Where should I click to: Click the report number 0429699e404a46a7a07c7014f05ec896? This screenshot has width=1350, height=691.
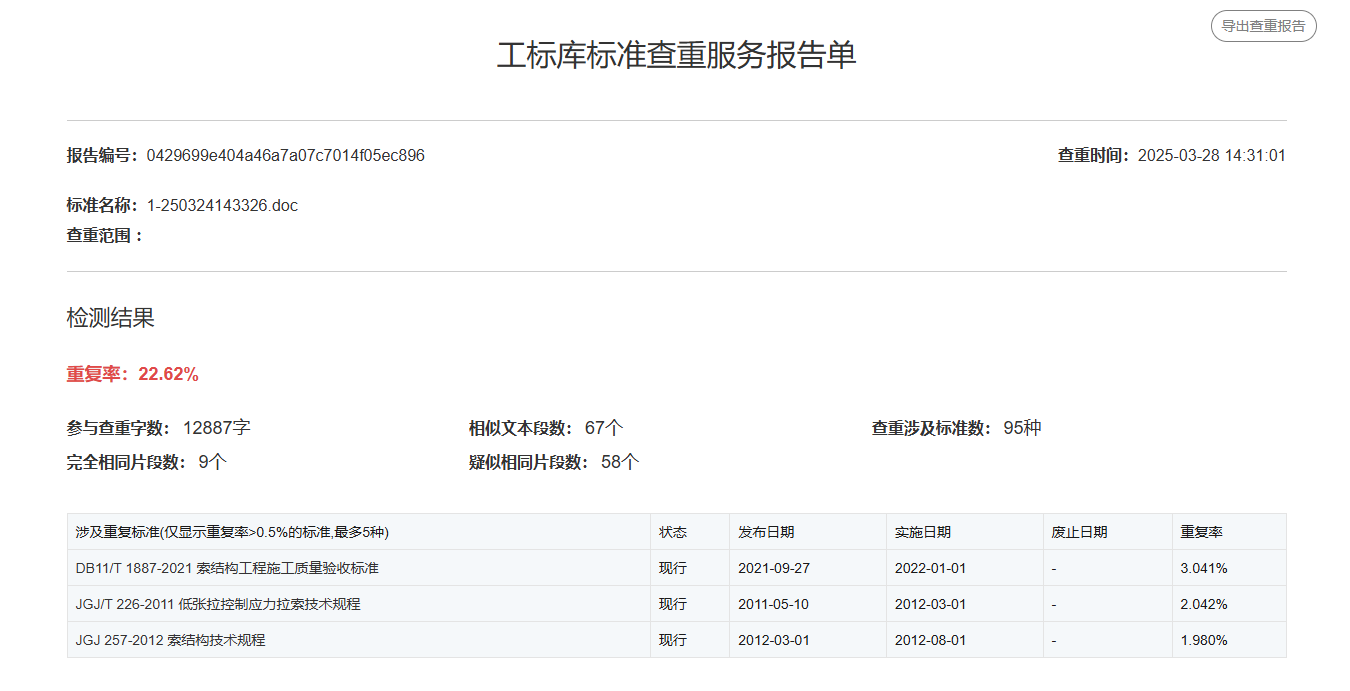(x=285, y=156)
